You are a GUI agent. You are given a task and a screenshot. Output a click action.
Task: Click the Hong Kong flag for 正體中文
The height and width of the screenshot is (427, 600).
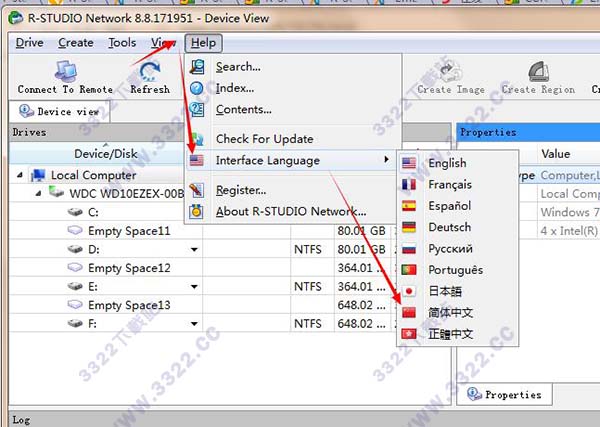[409, 334]
